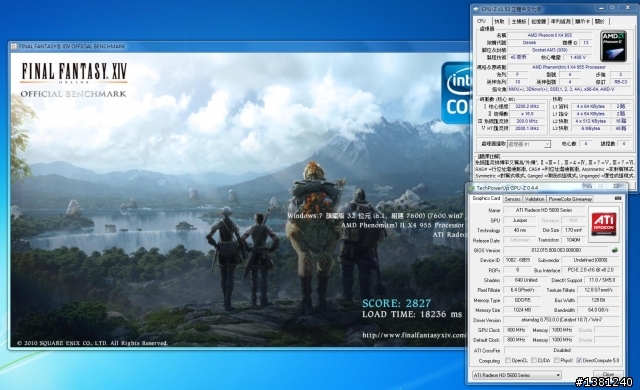Click the Intel Core badge in benchmark window
The width and height of the screenshot is (640, 390).
455,93
